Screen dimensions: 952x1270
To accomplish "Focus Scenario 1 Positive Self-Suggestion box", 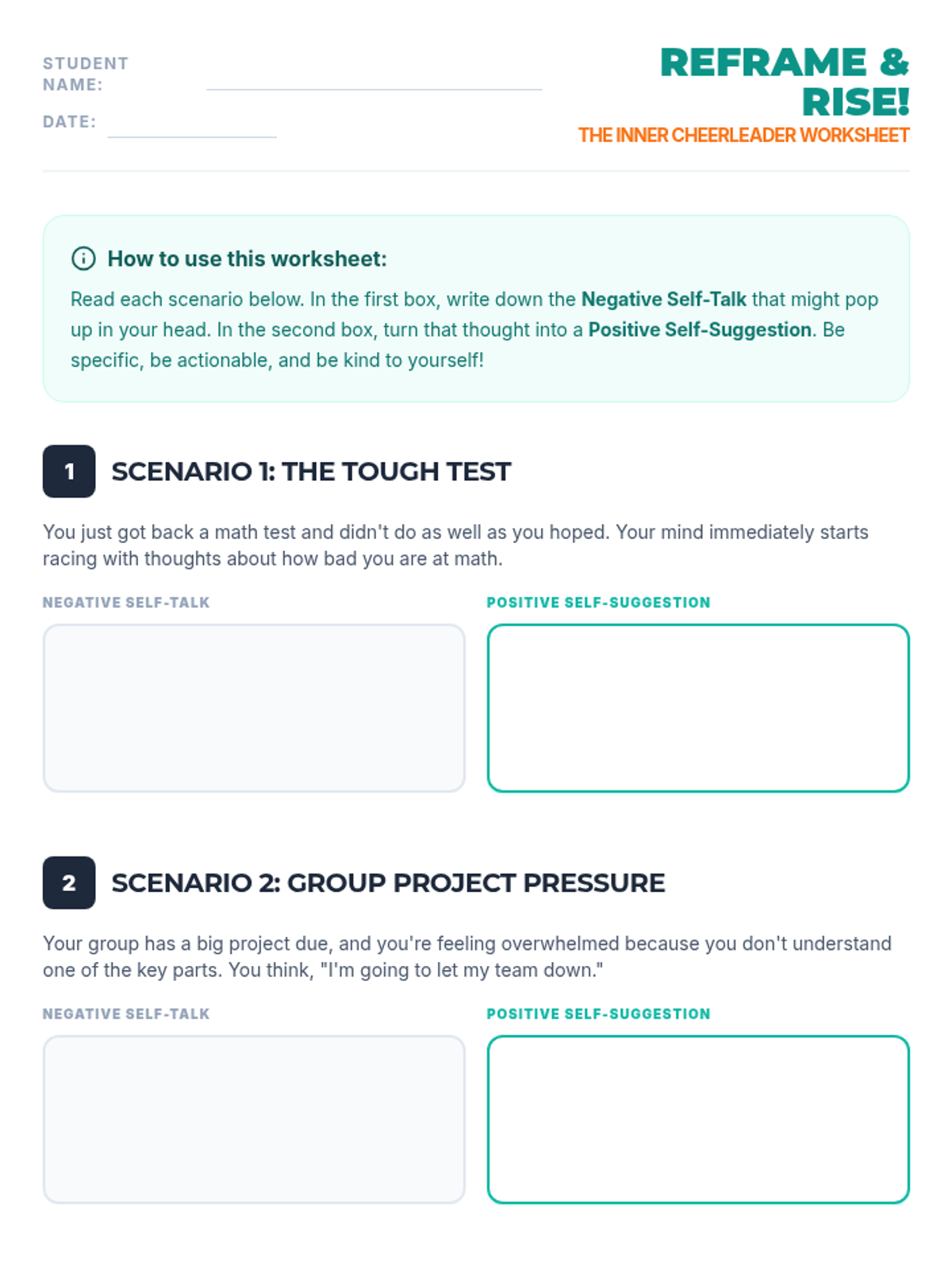I will (698, 708).
